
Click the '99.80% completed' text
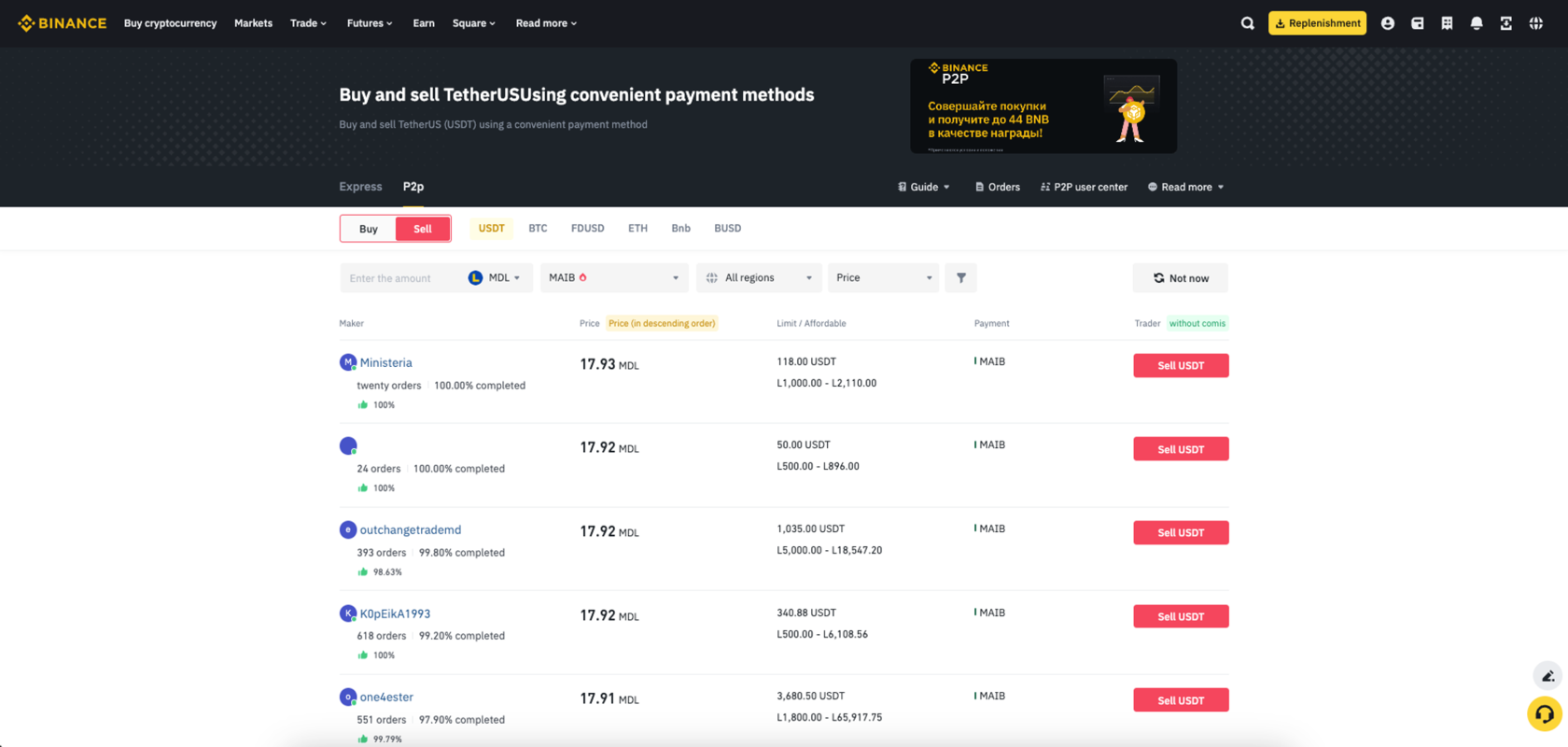point(462,553)
